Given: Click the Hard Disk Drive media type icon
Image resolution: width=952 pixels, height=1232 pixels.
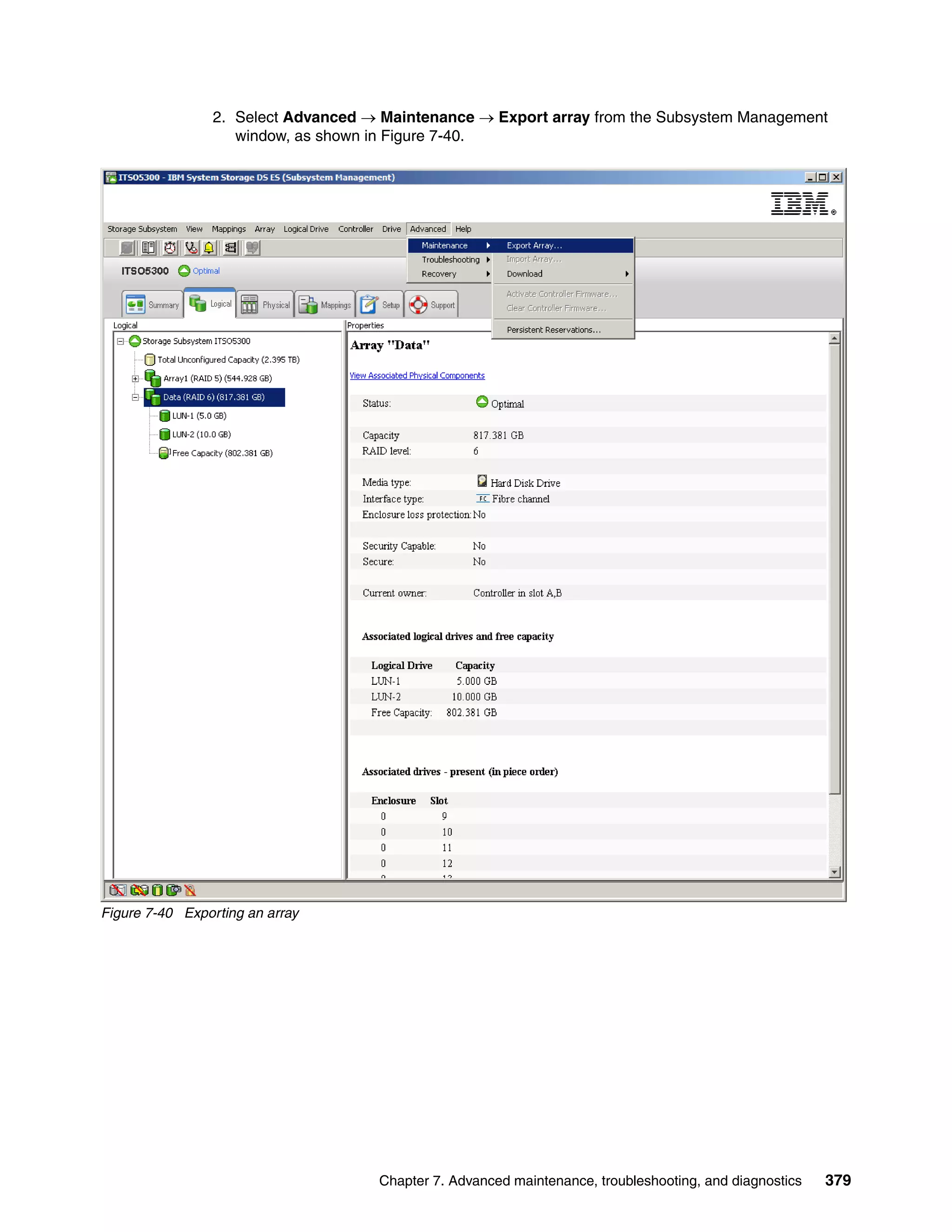Looking at the screenshot, I should click(x=482, y=481).
